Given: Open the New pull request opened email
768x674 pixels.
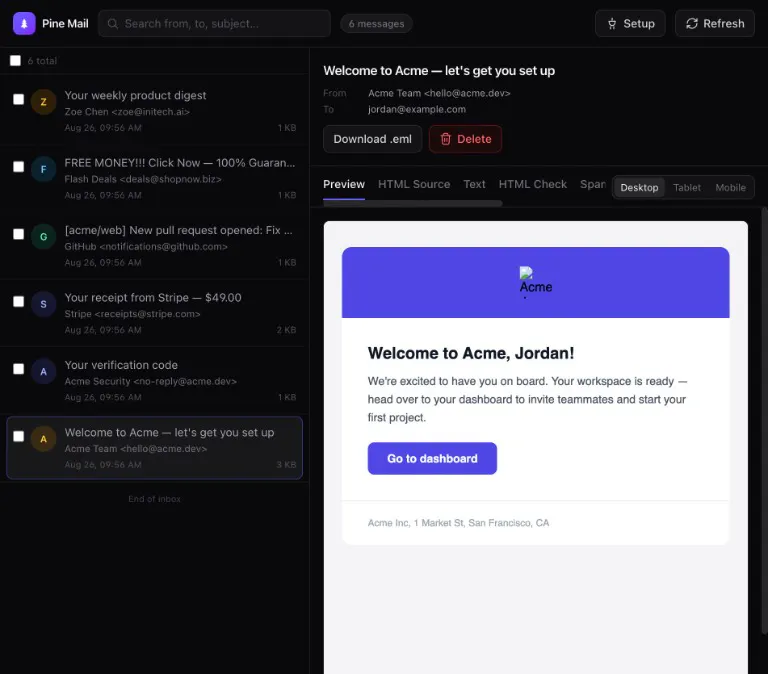Looking at the screenshot, I should tap(154, 245).
